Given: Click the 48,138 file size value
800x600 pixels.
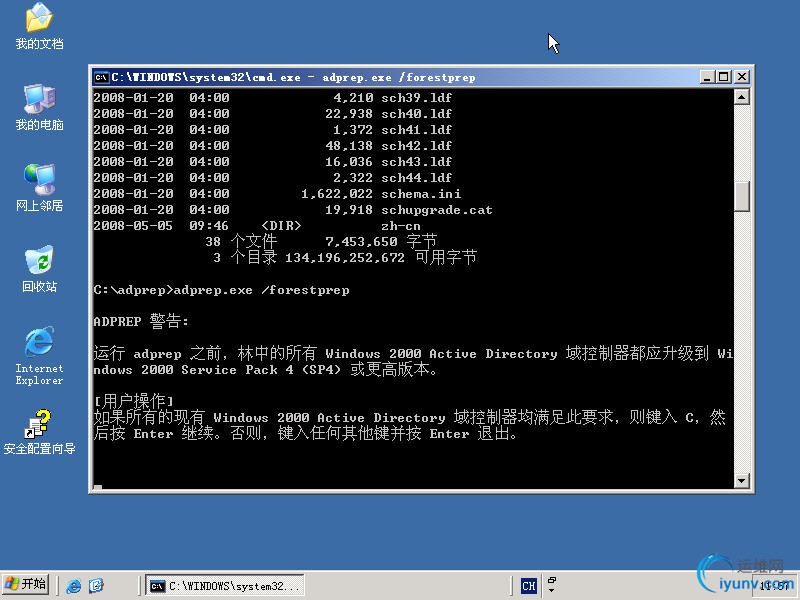Looking at the screenshot, I should pyautogui.click(x=349, y=146).
